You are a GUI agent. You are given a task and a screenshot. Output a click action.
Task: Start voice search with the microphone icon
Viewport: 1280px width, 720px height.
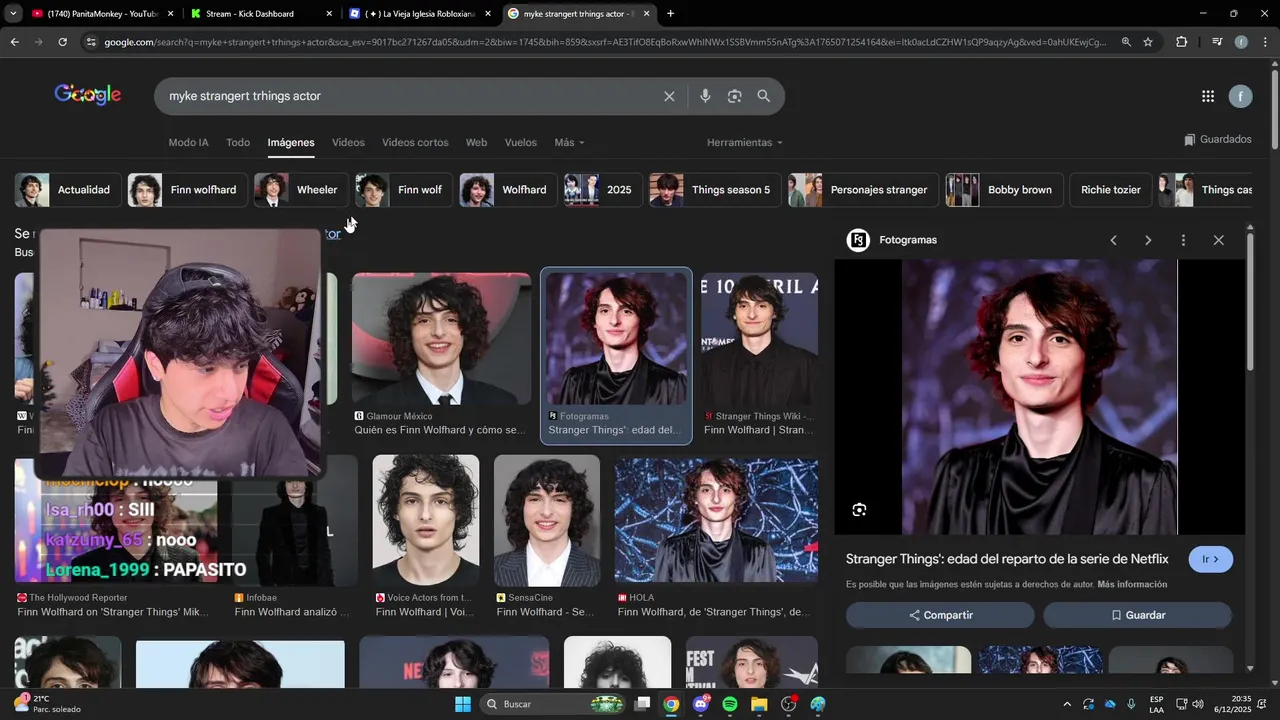(x=705, y=96)
